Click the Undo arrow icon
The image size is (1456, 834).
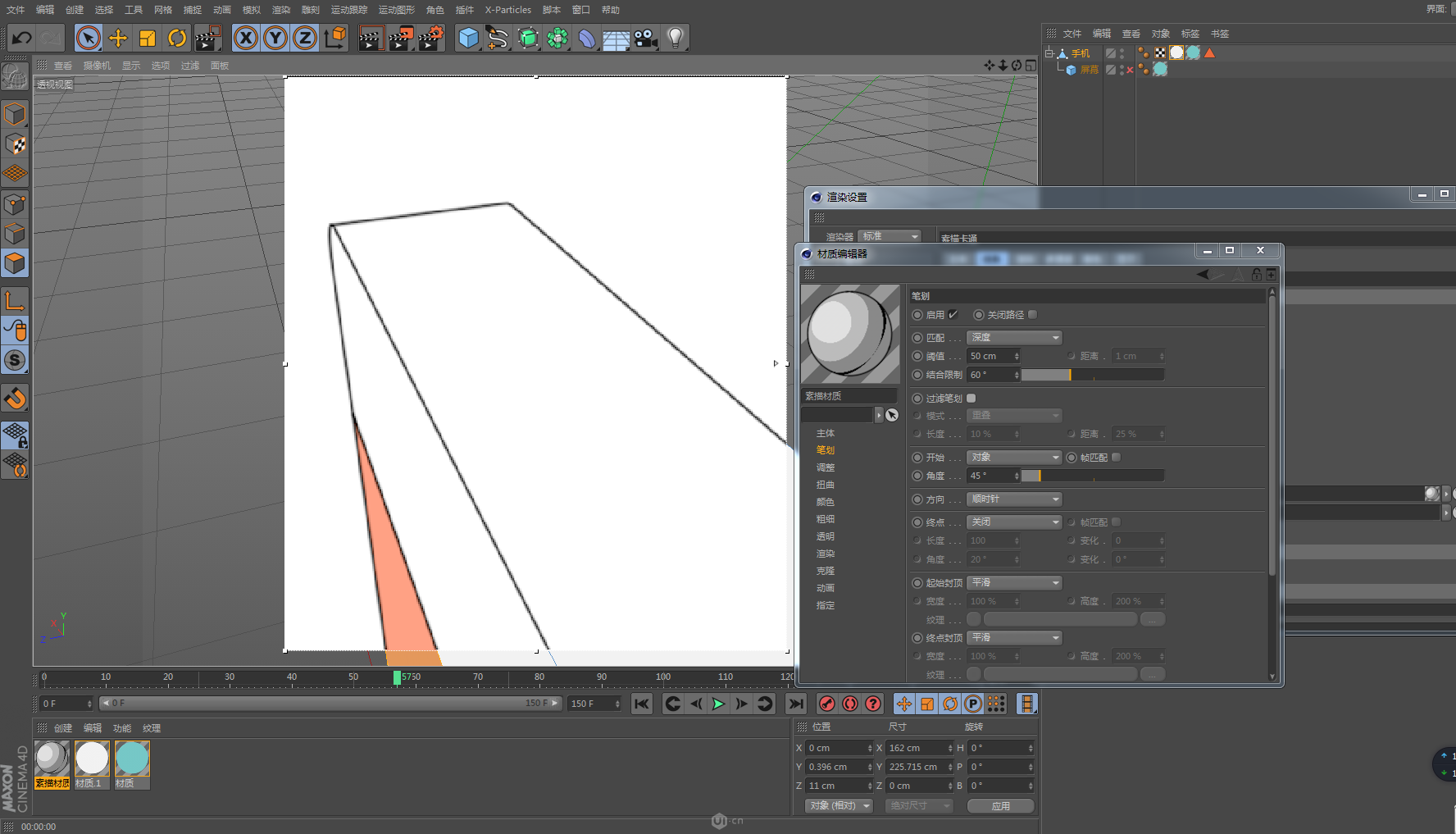22,38
